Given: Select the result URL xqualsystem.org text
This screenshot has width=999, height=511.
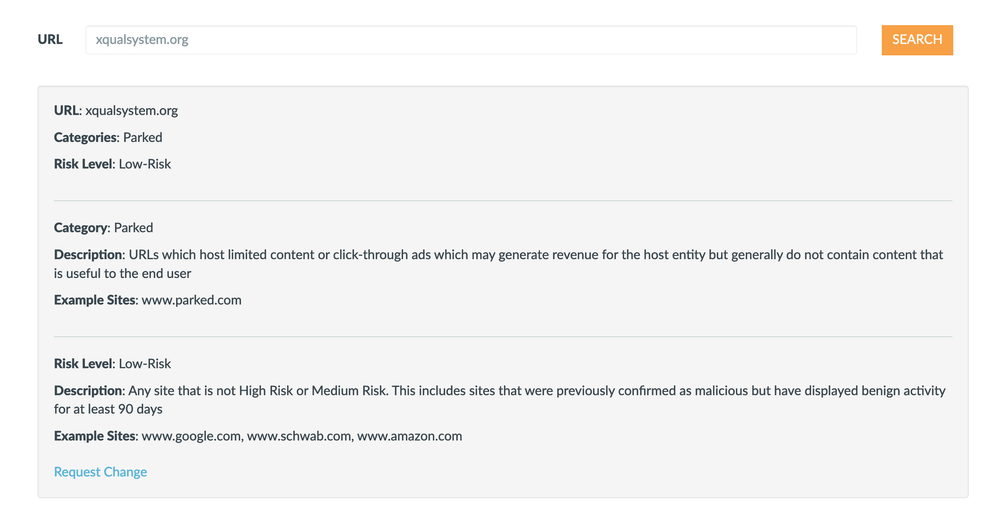Looking at the screenshot, I should tap(131, 111).
